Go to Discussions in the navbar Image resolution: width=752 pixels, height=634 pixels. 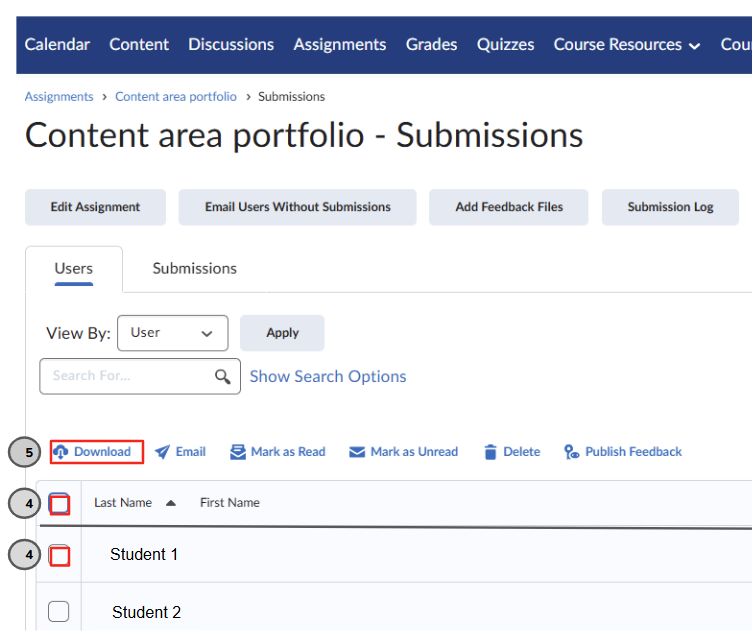pos(231,45)
